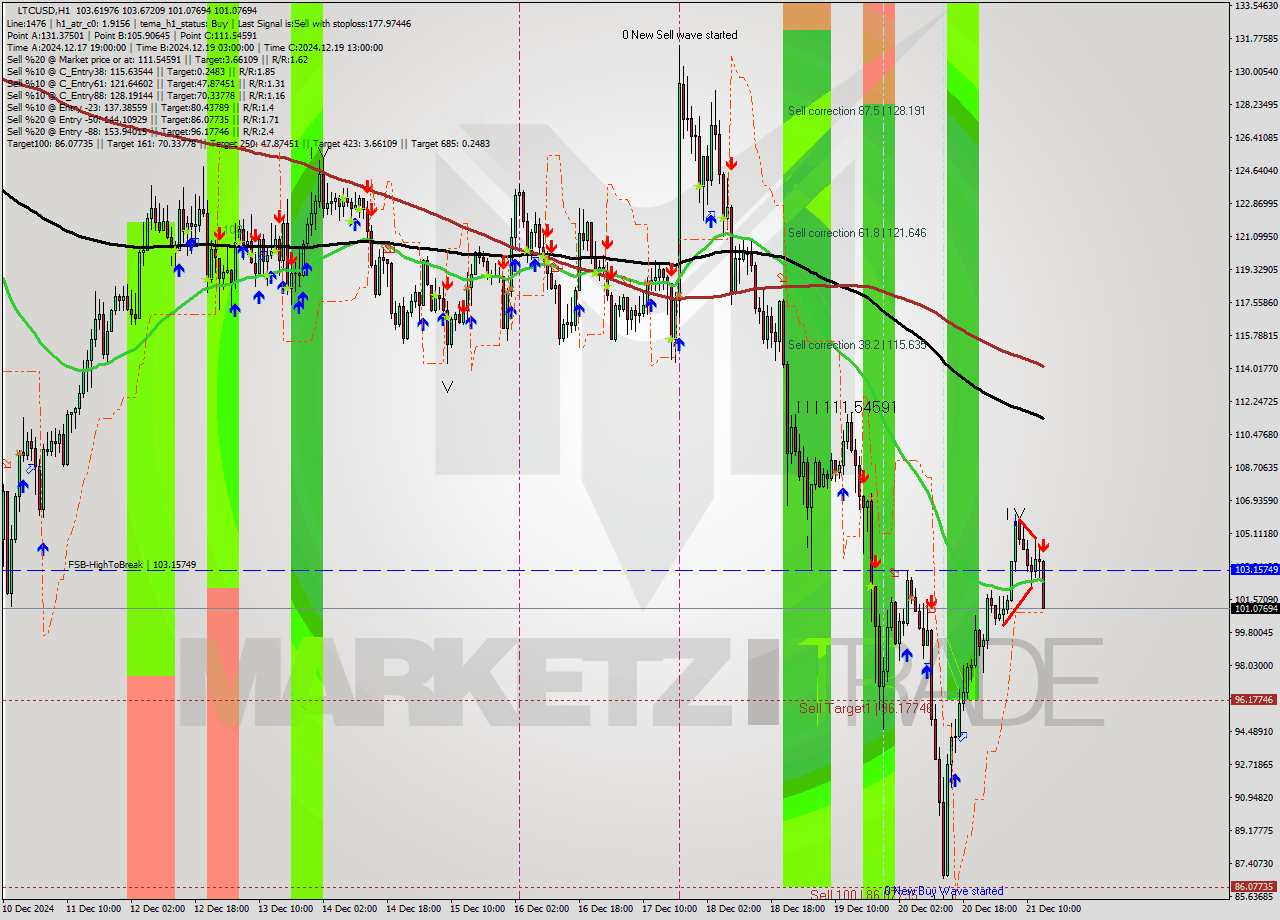
Task: Click the '11 Dec 10:00' time label
Action: pos(94,909)
